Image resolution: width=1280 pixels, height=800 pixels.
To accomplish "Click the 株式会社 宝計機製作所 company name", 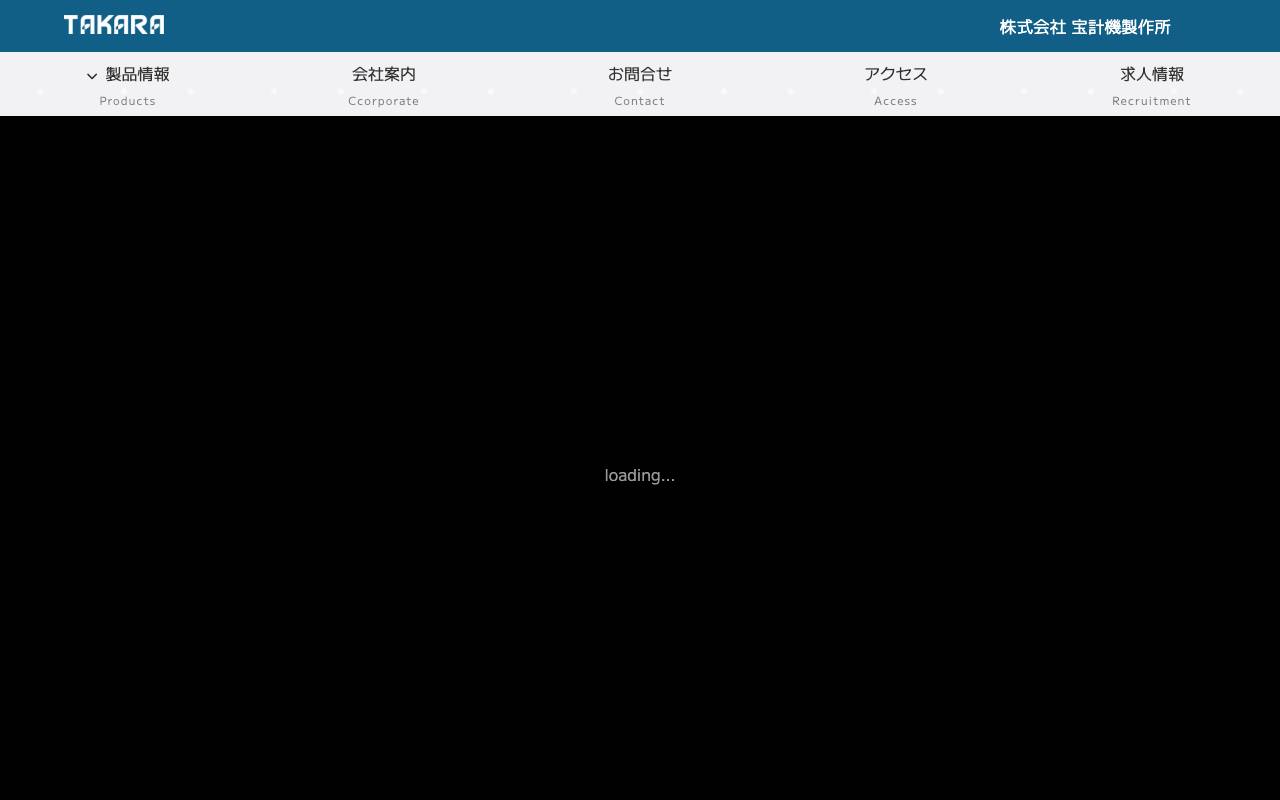I will (x=1085, y=27).
